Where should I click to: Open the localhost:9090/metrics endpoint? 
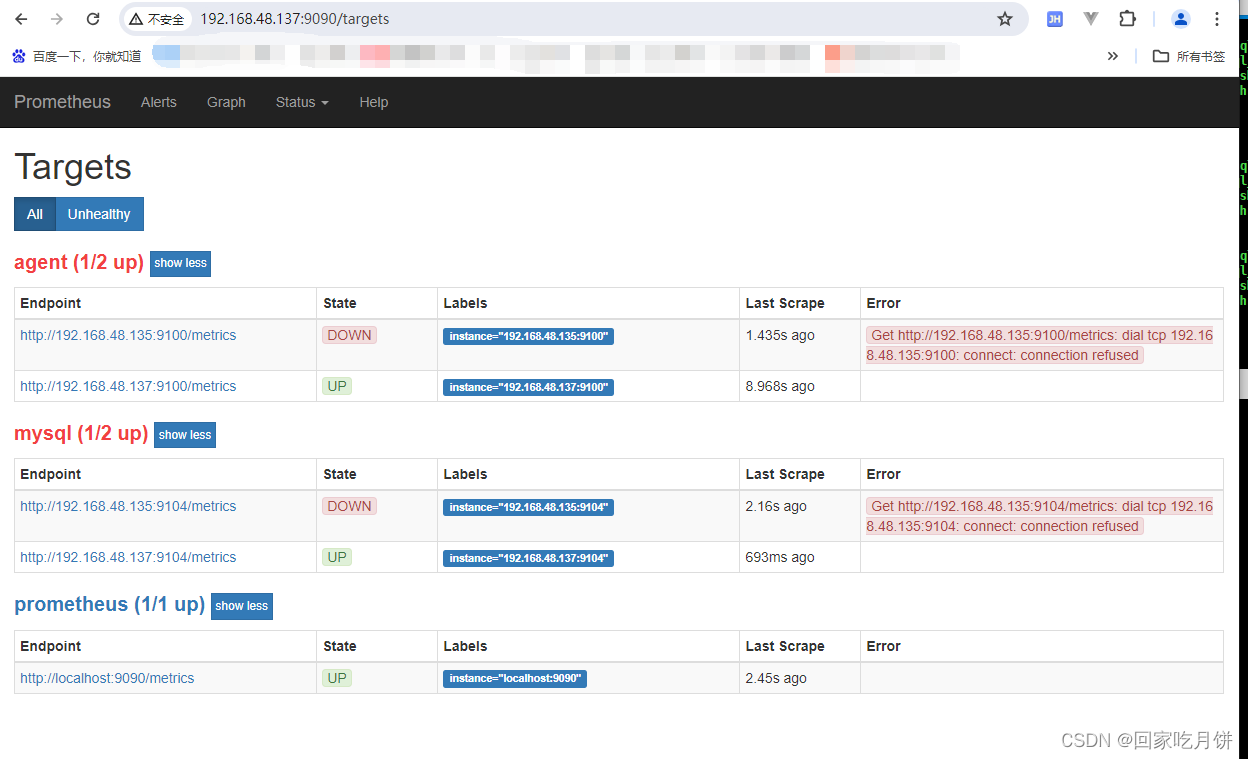pyautogui.click(x=107, y=678)
